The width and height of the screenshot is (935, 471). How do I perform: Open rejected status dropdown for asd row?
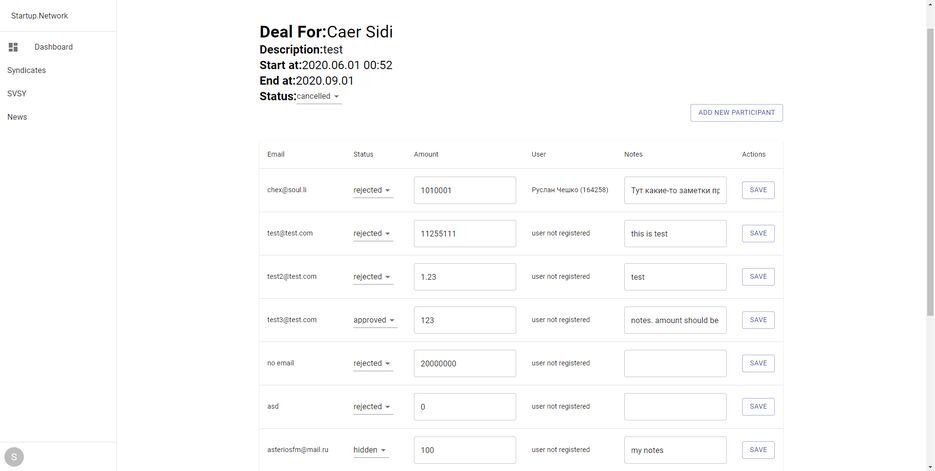373,407
